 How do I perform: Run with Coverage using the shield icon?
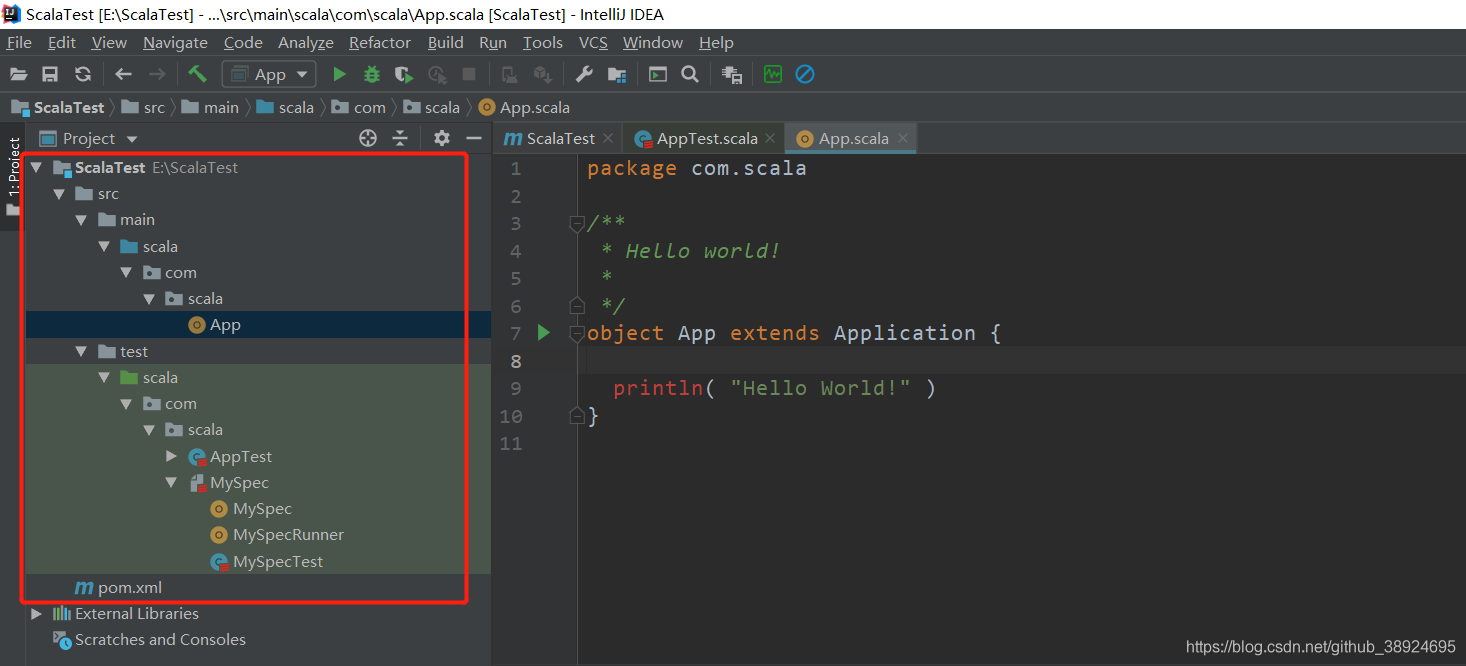[404, 74]
